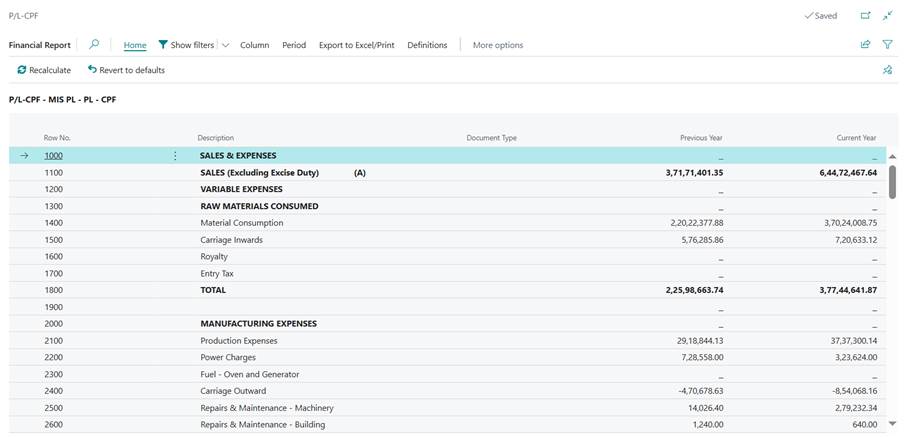Open the Home tab
Screen dimensions: 904x437
coord(135,45)
